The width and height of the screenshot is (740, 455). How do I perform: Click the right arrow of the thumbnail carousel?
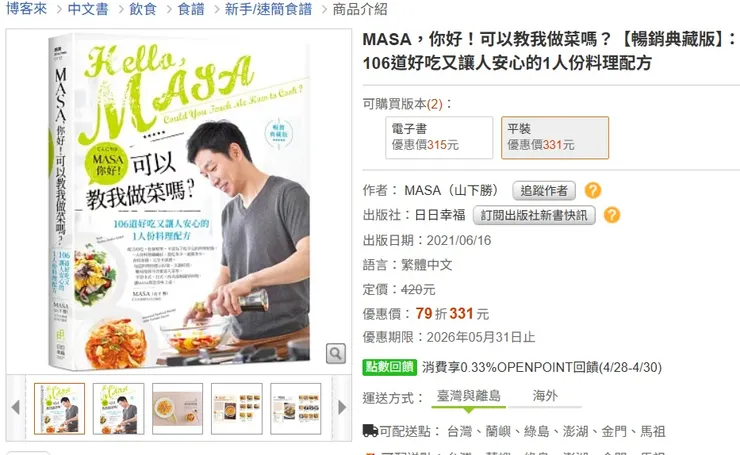tap(342, 407)
